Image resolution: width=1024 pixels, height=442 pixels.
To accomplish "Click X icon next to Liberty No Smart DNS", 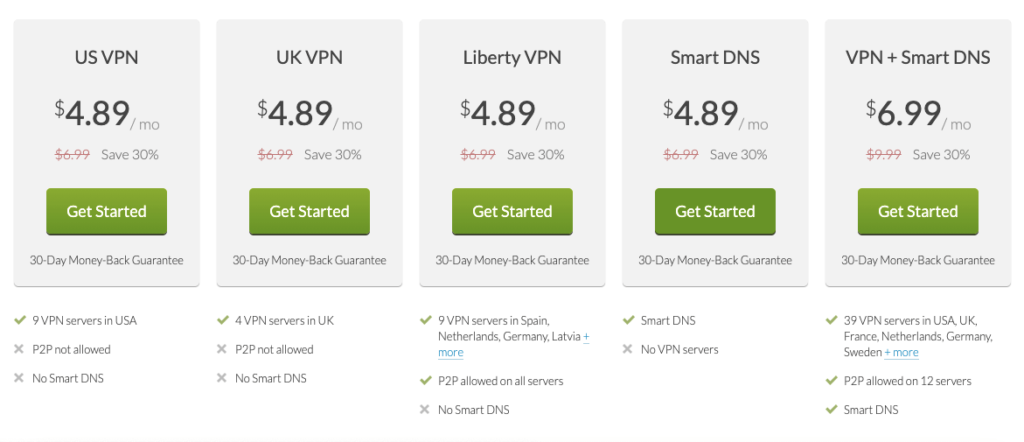I will click(424, 410).
